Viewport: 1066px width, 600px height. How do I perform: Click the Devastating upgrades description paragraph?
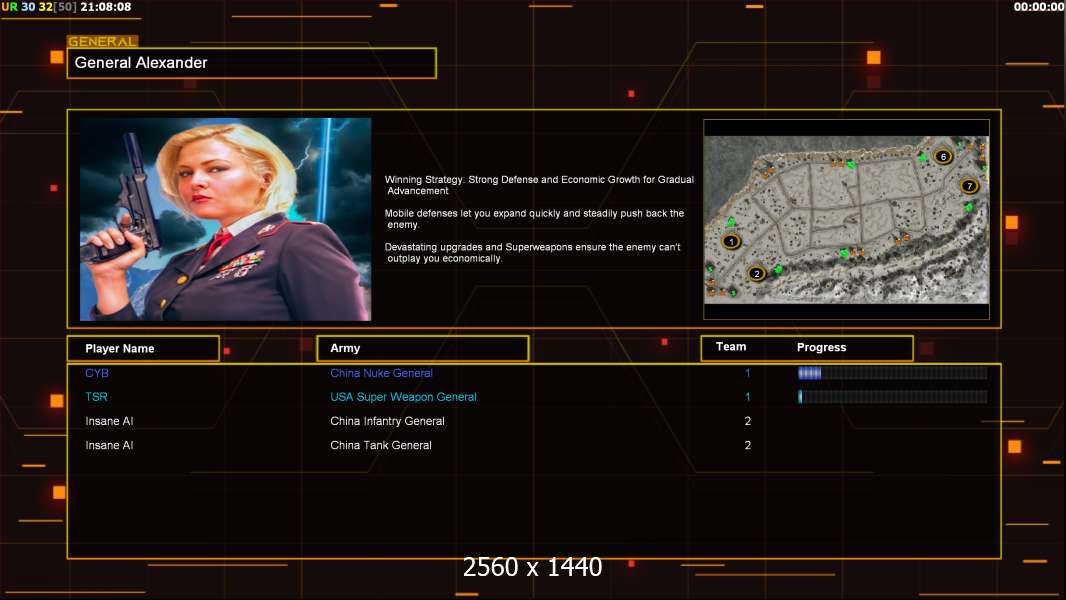click(532, 253)
